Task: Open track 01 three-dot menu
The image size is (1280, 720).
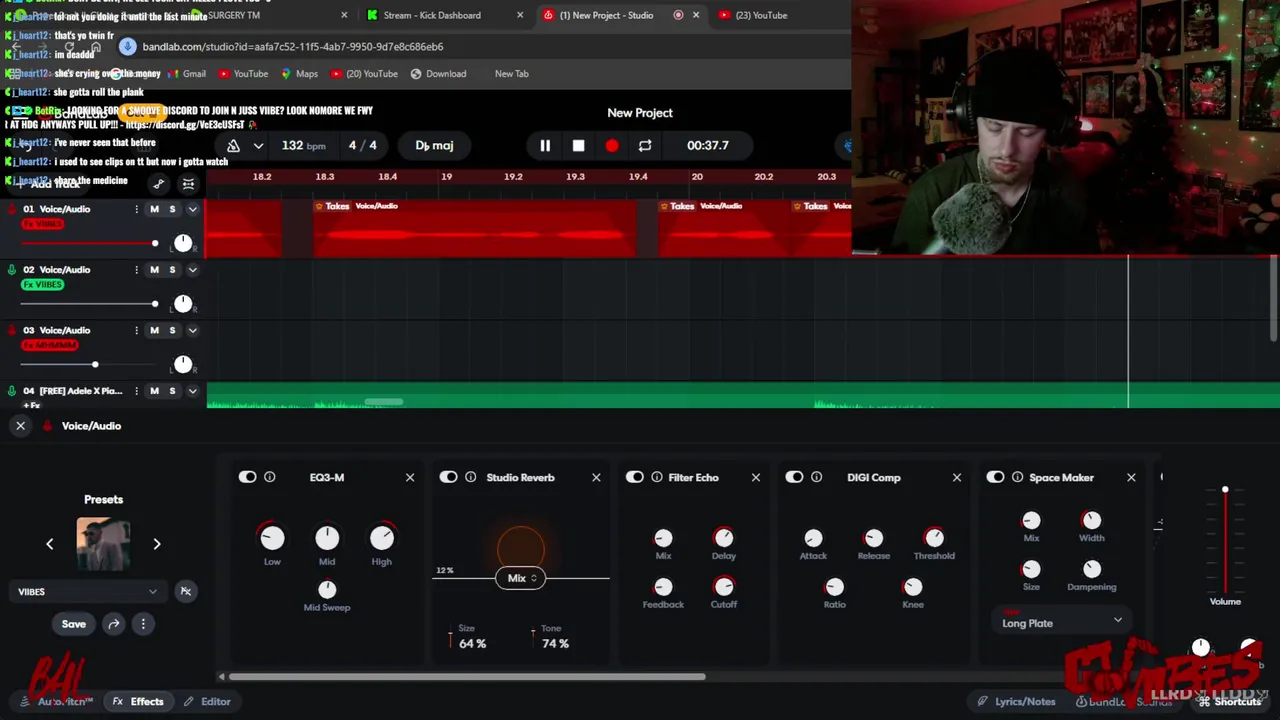Action: click(136, 209)
